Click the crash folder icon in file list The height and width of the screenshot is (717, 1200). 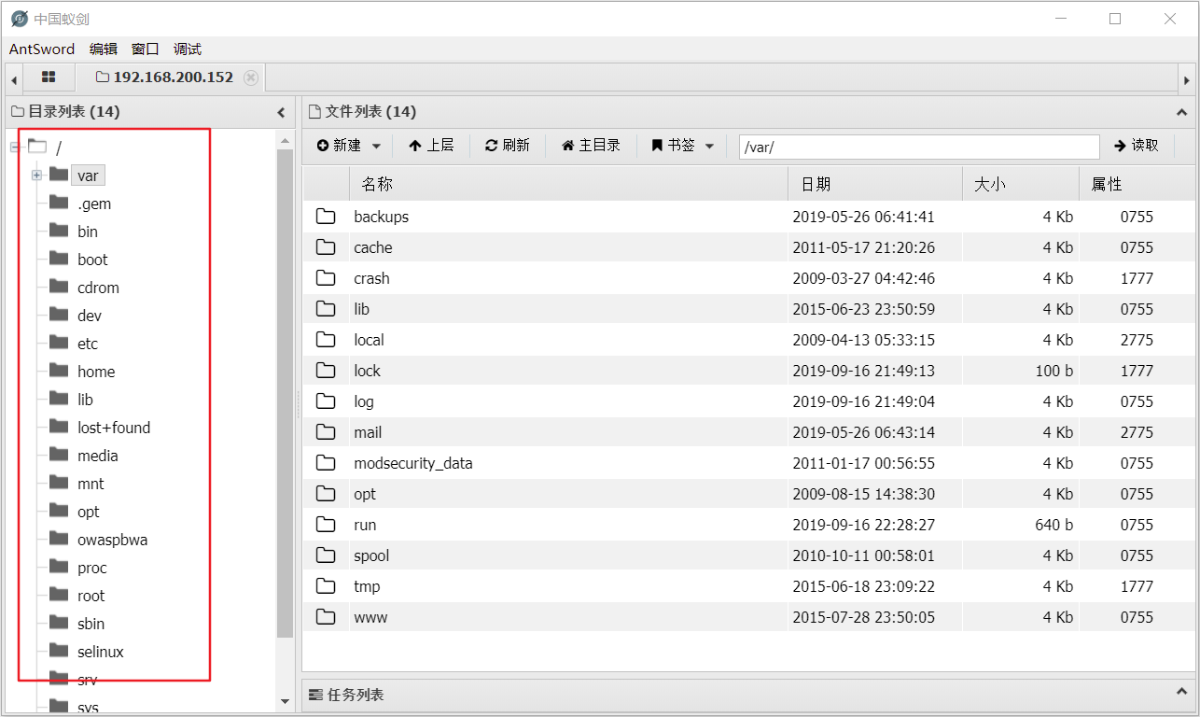coord(325,278)
